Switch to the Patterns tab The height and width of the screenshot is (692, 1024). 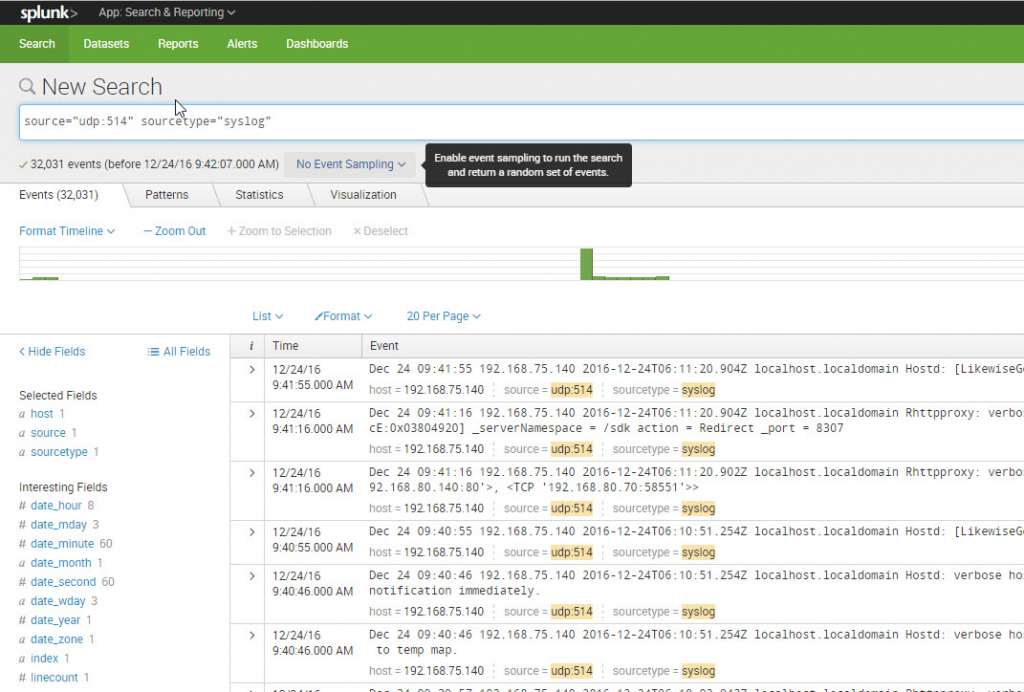coord(166,194)
